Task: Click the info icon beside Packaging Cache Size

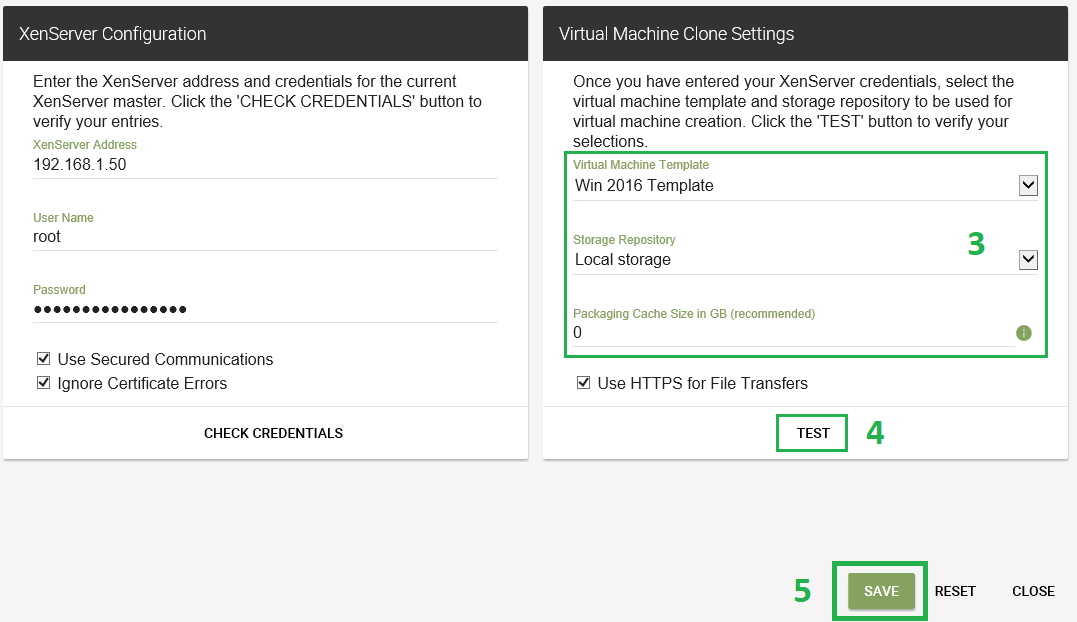Action: (x=1023, y=333)
